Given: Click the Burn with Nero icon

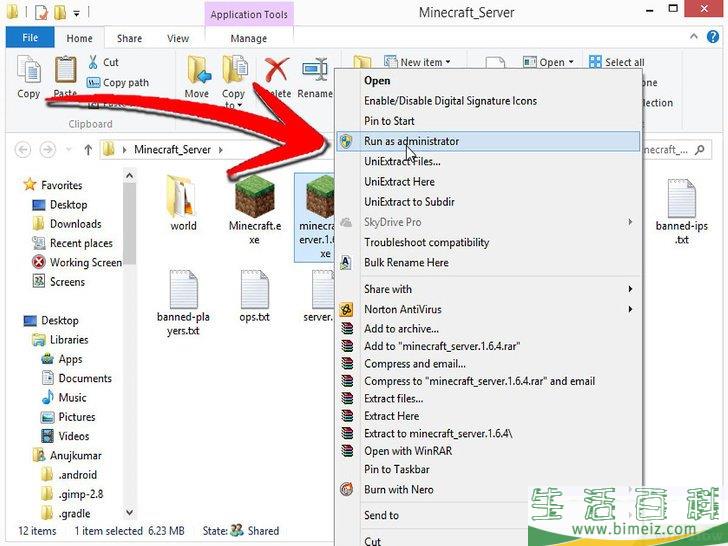Looking at the screenshot, I should [346, 489].
